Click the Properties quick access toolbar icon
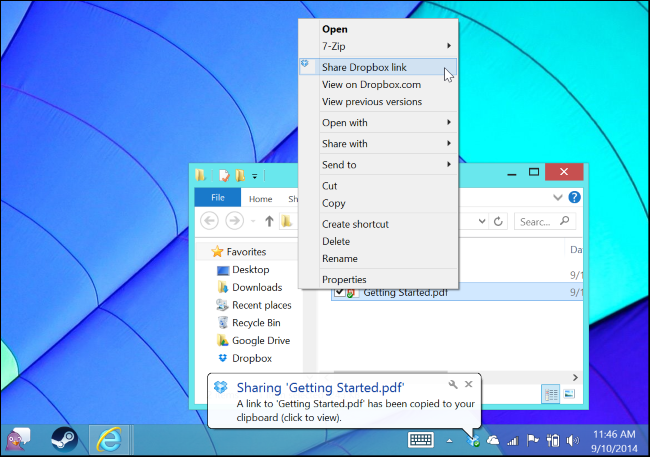Viewport: 650px width, 457px height. click(224, 175)
